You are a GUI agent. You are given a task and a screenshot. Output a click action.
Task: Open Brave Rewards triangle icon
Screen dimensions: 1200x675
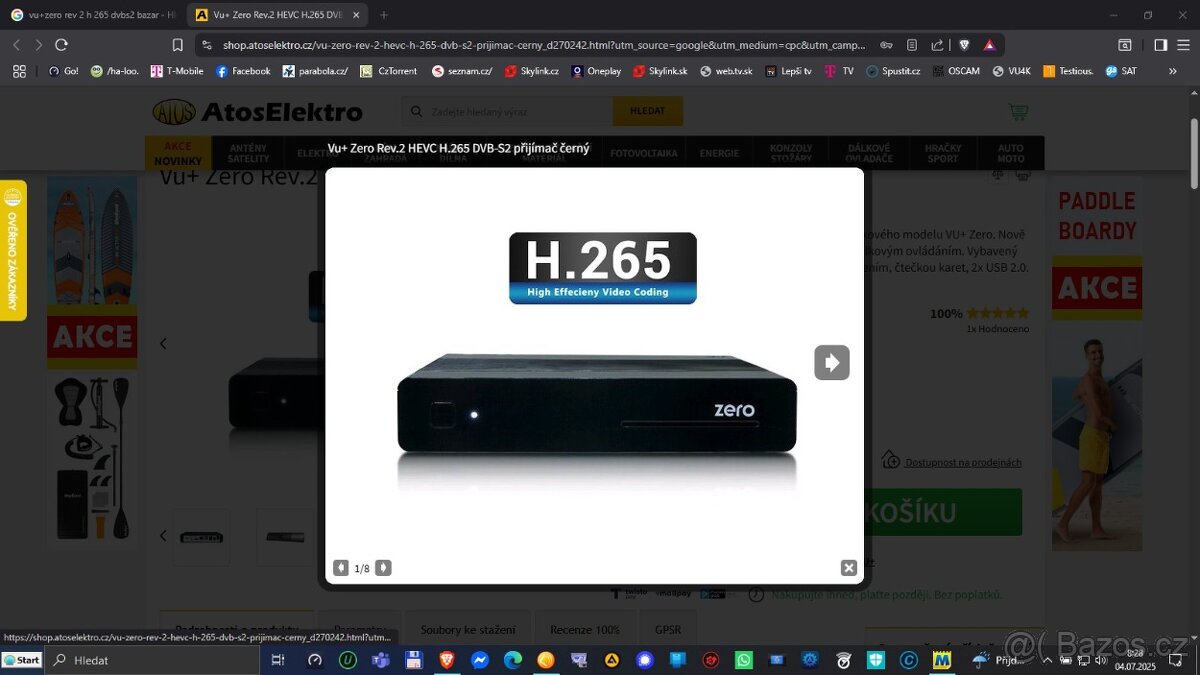click(989, 45)
